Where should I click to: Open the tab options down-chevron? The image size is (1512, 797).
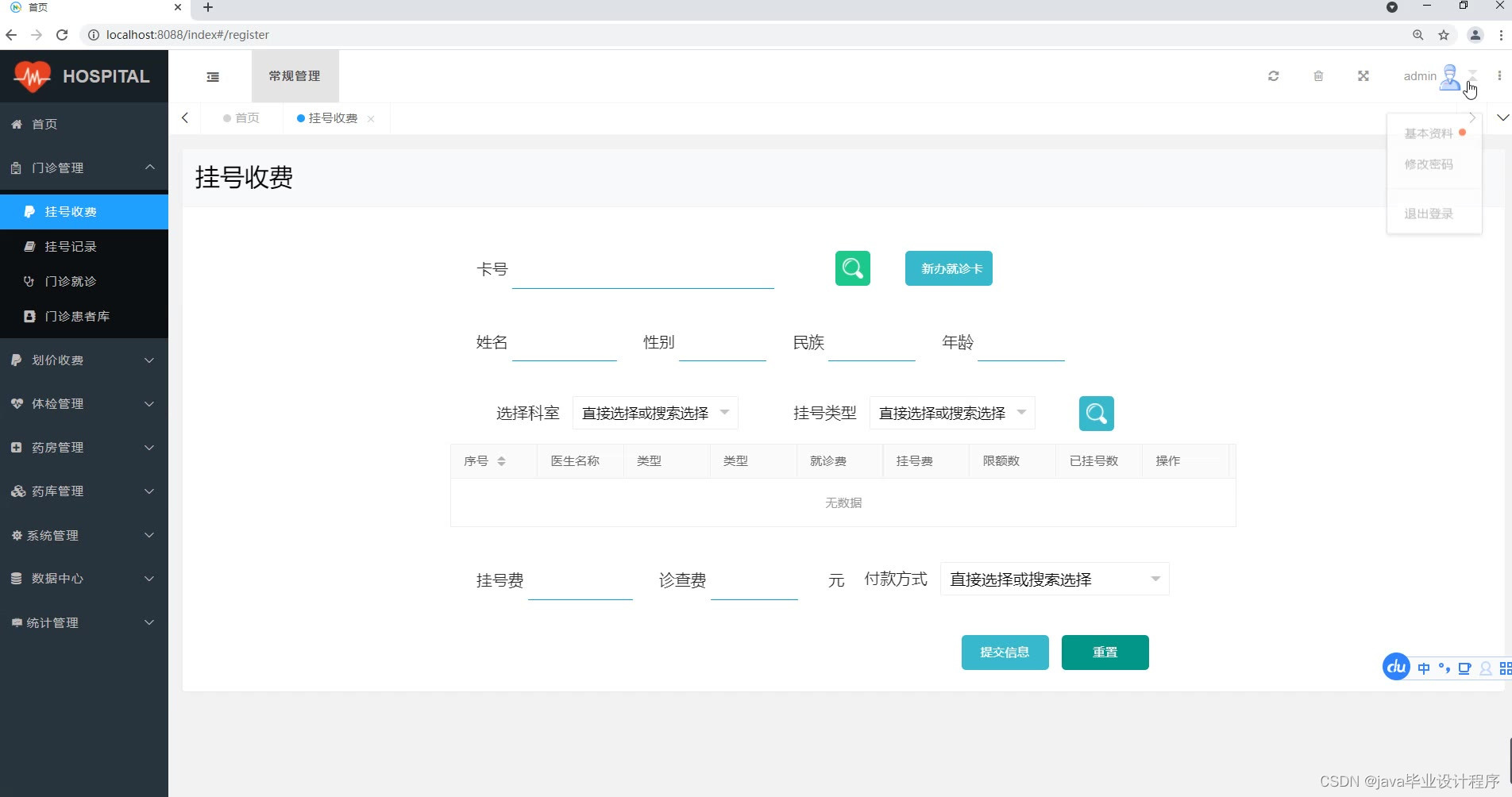click(x=1502, y=117)
